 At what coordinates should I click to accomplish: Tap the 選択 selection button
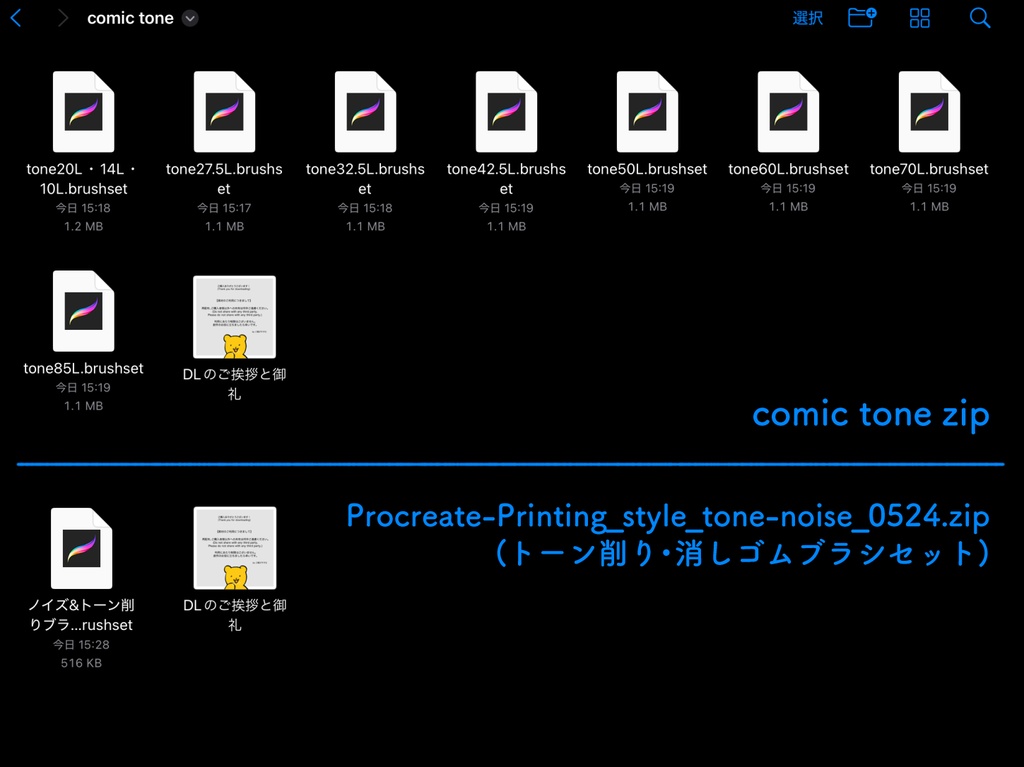(x=807, y=17)
